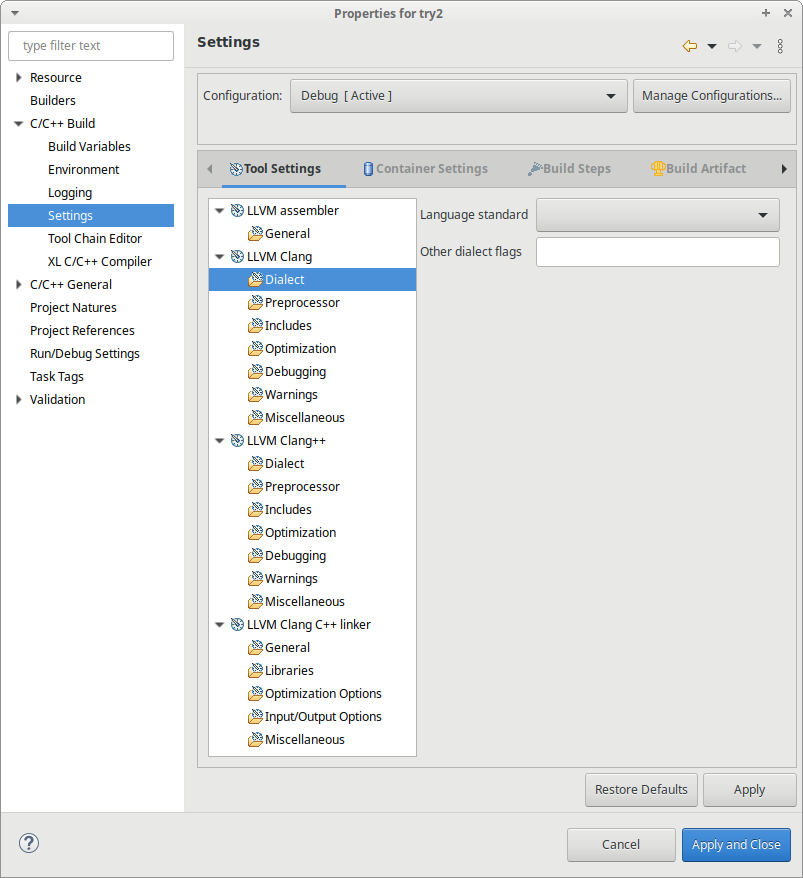Click the Apply button

(x=749, y=790)
